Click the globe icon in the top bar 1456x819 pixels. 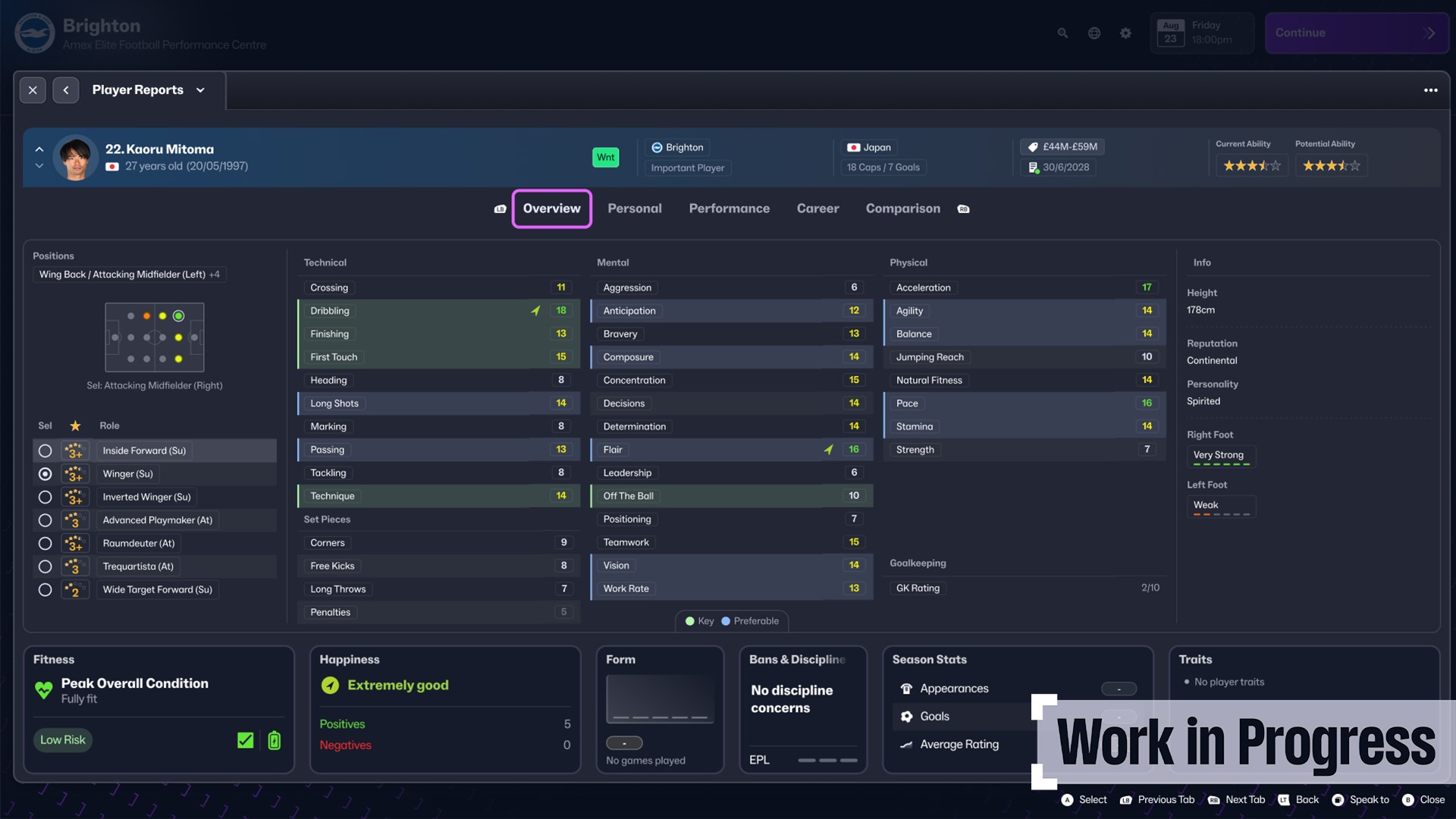tap(1094, 33)
